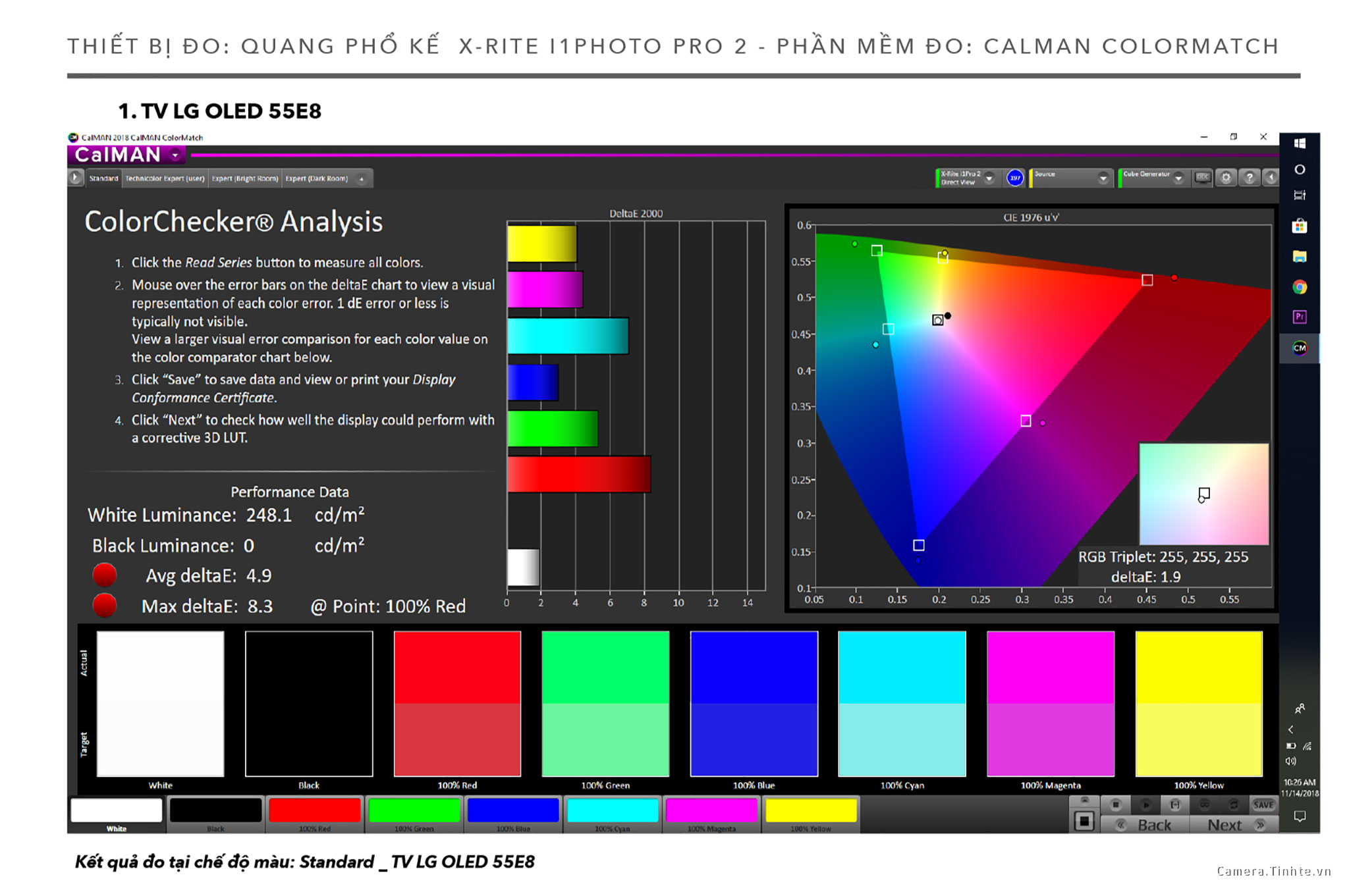Viewport: 1349px width, 896px height.
Task: Click the stop measurement button
Action: [x=1115, y=804]
